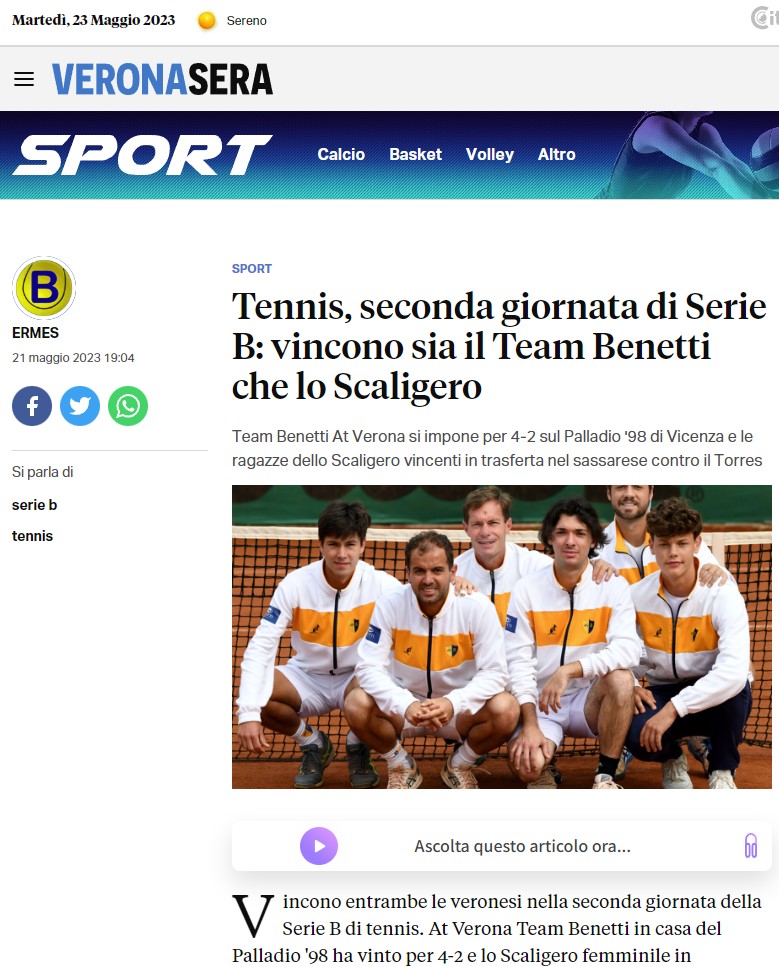Viewport: 779px width, 967px height.
Task: Open the 'serie b' topic tag
Action: 35,505
